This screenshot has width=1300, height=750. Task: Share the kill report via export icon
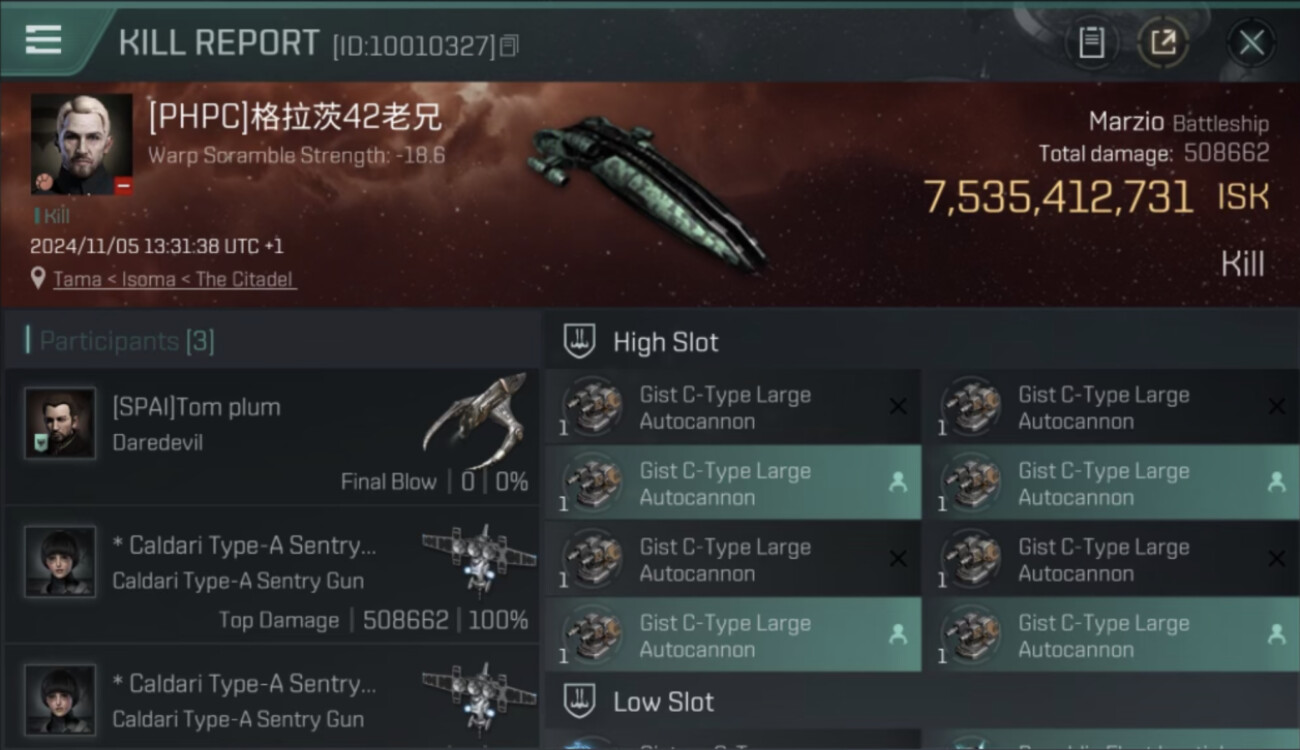click(1163, 43)
